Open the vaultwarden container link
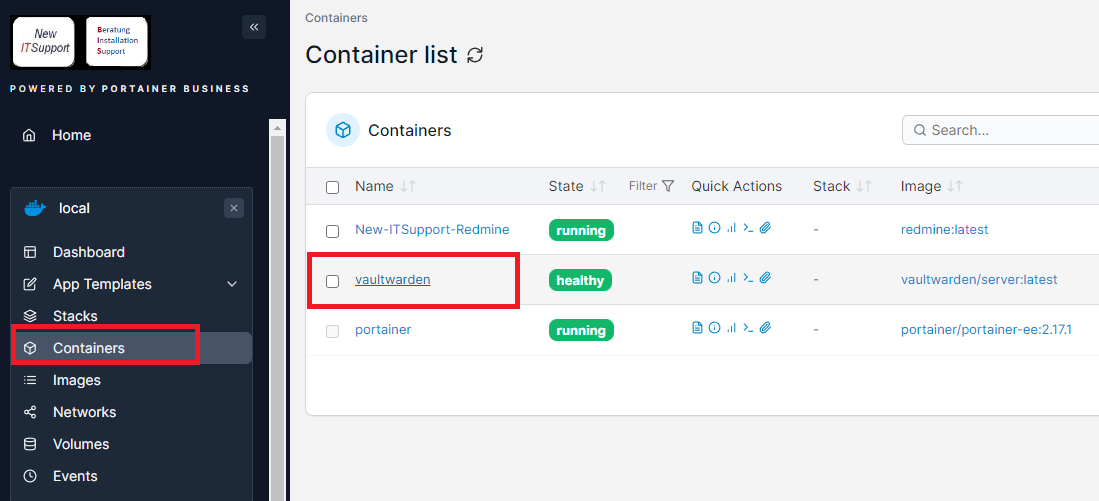This screenshot has height=501, width=1099. (x=392, y=280)
